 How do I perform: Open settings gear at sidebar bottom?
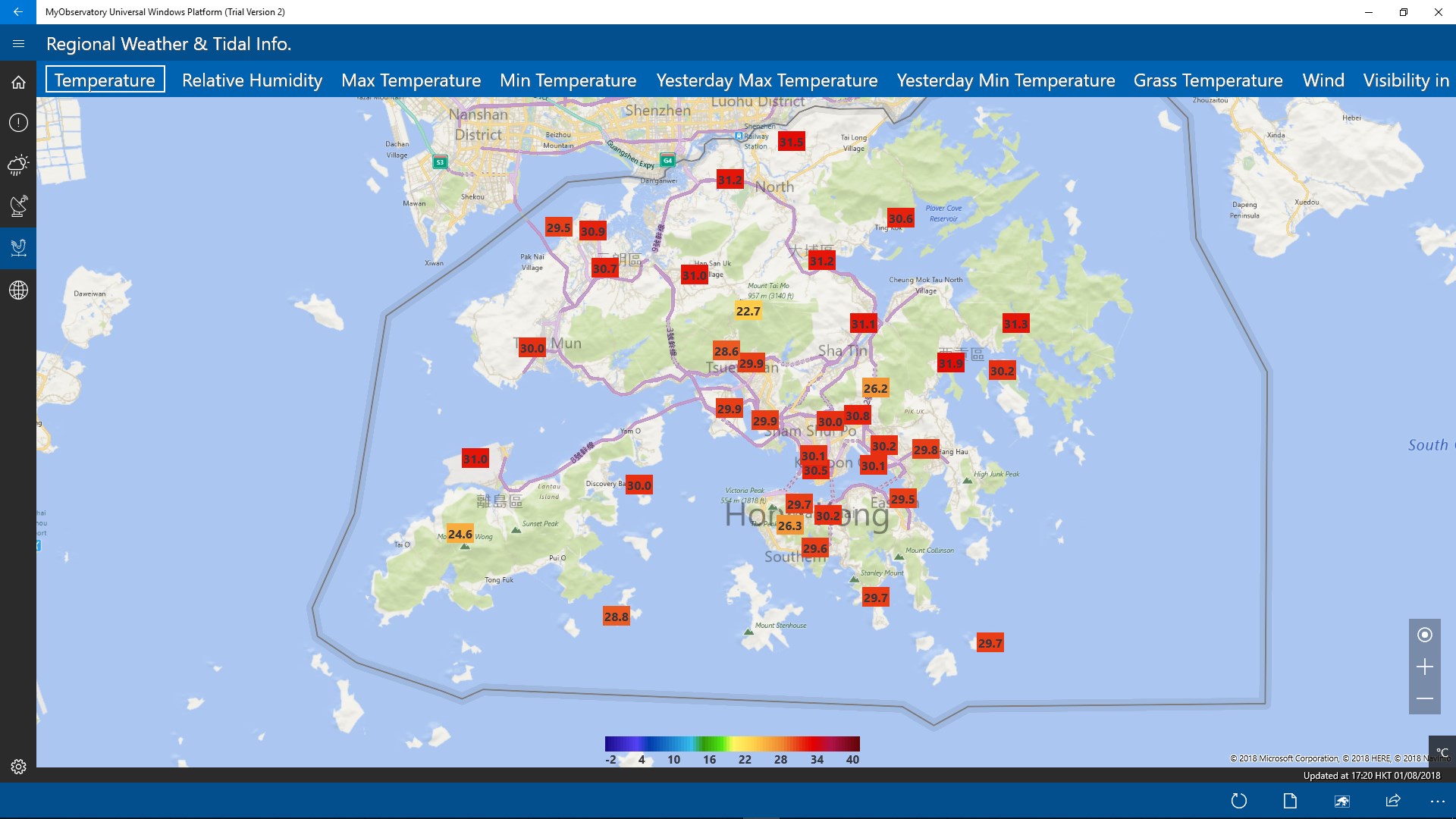coord(18,767)
